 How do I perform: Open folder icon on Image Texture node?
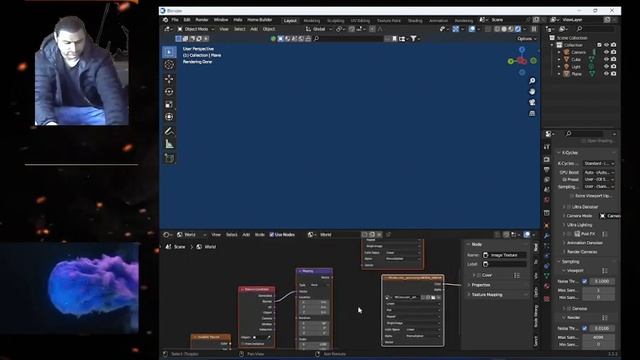tap(433, 297)
